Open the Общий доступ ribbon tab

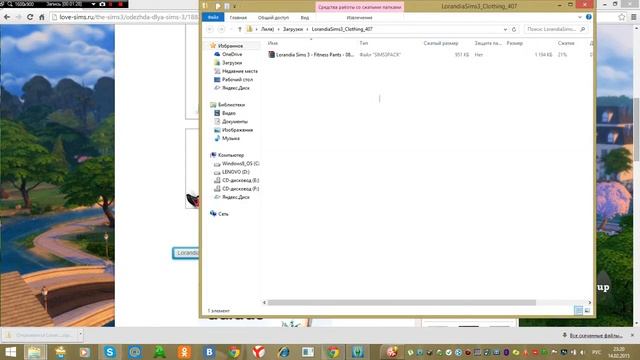point(273,18)
